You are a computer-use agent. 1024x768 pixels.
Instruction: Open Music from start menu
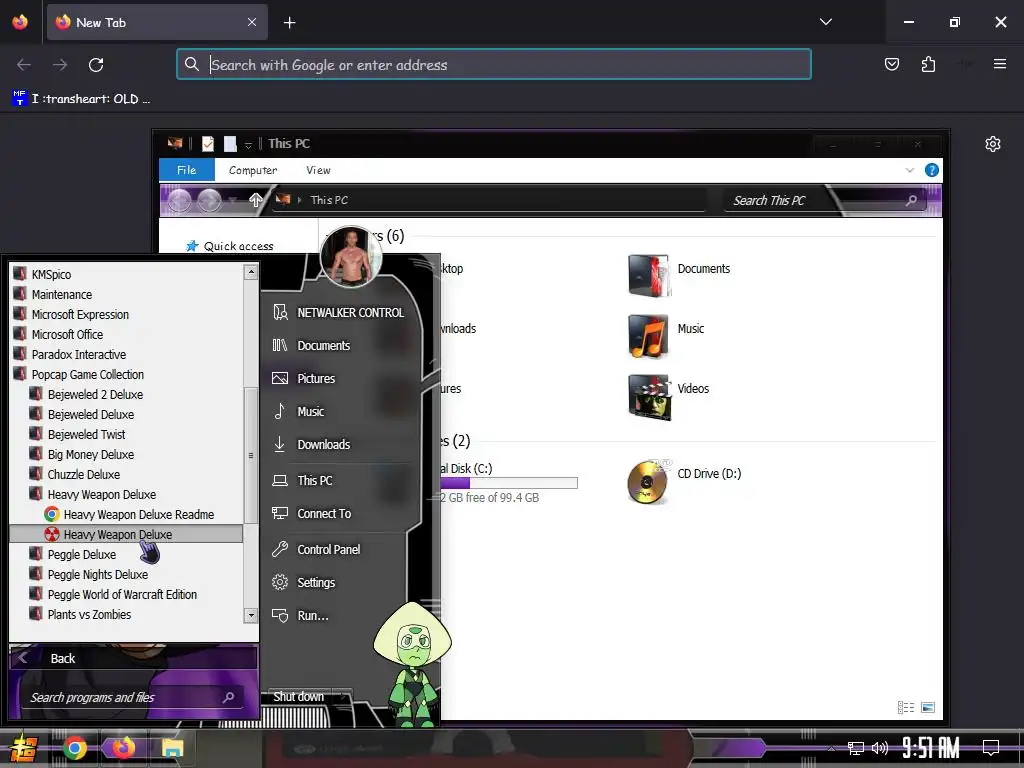pos(298,411)
